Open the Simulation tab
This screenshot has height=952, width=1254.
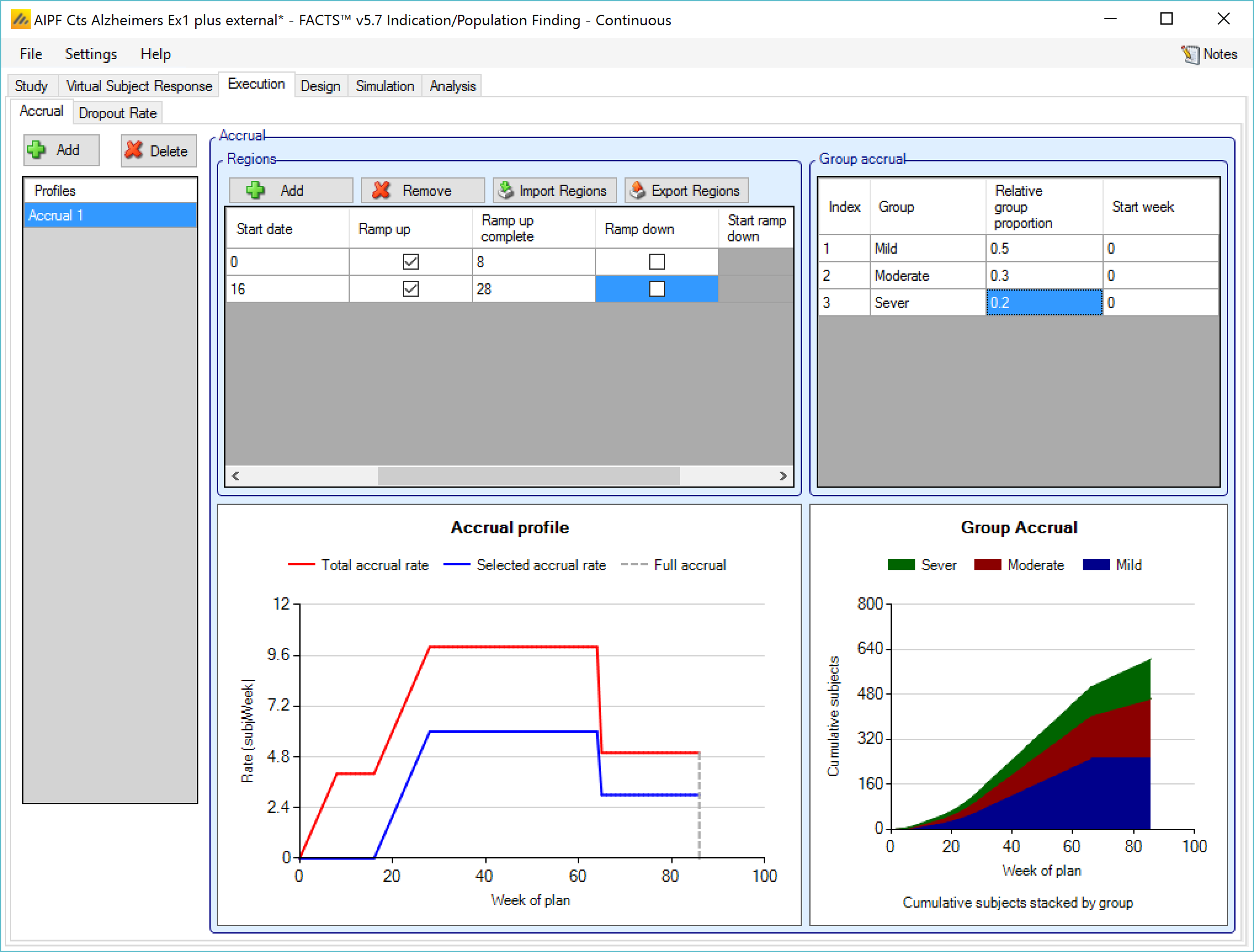(384, 86)
